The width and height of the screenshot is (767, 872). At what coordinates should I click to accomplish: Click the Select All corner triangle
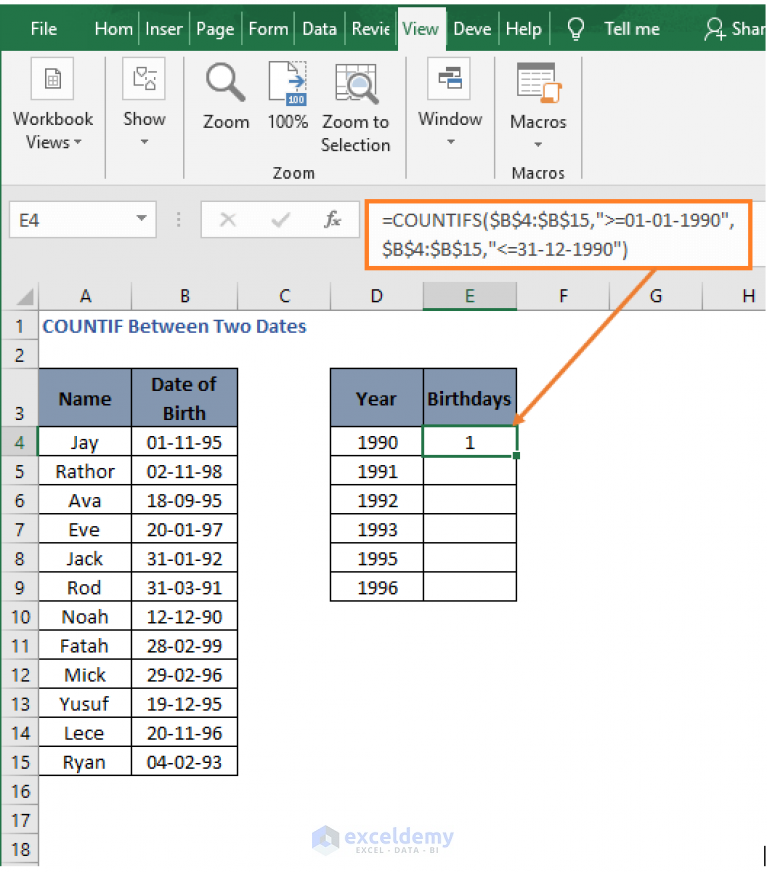[x=24, y=296]
